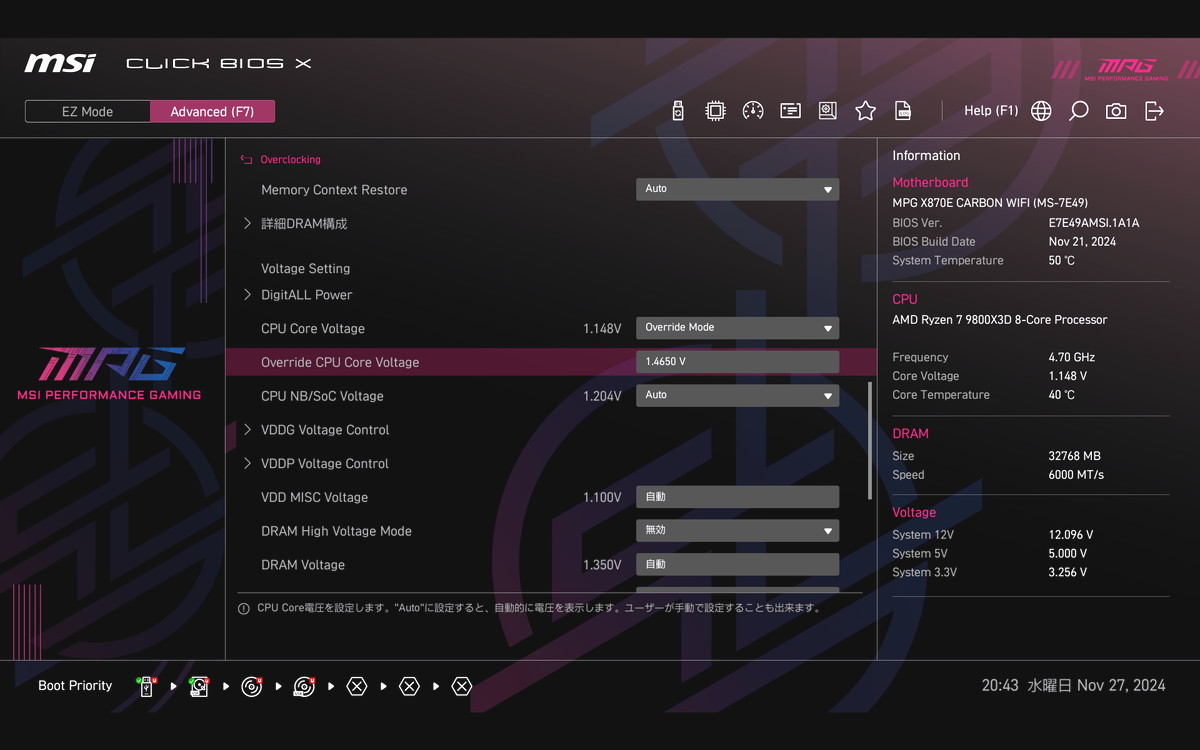Click 1.100V reading beside VDD MISC

click(x=602, y=497)
